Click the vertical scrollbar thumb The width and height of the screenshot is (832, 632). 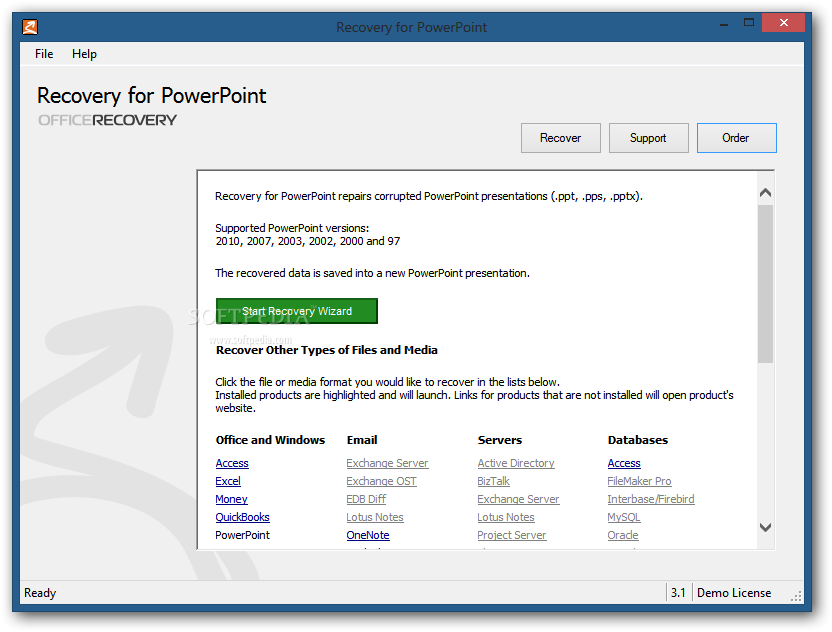click(765, 284)
